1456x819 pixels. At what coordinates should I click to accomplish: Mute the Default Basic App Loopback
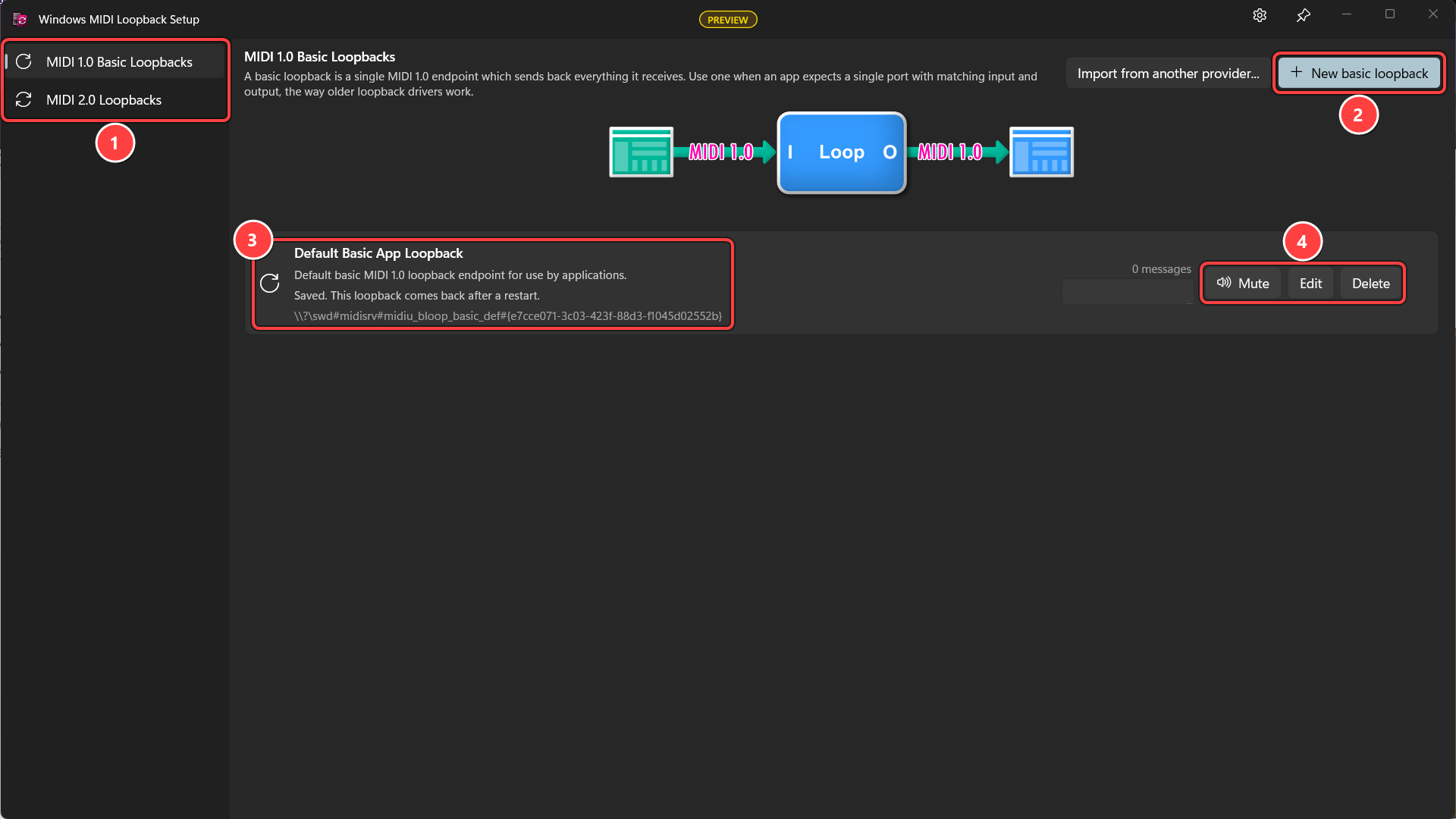tap(1243, 284)
